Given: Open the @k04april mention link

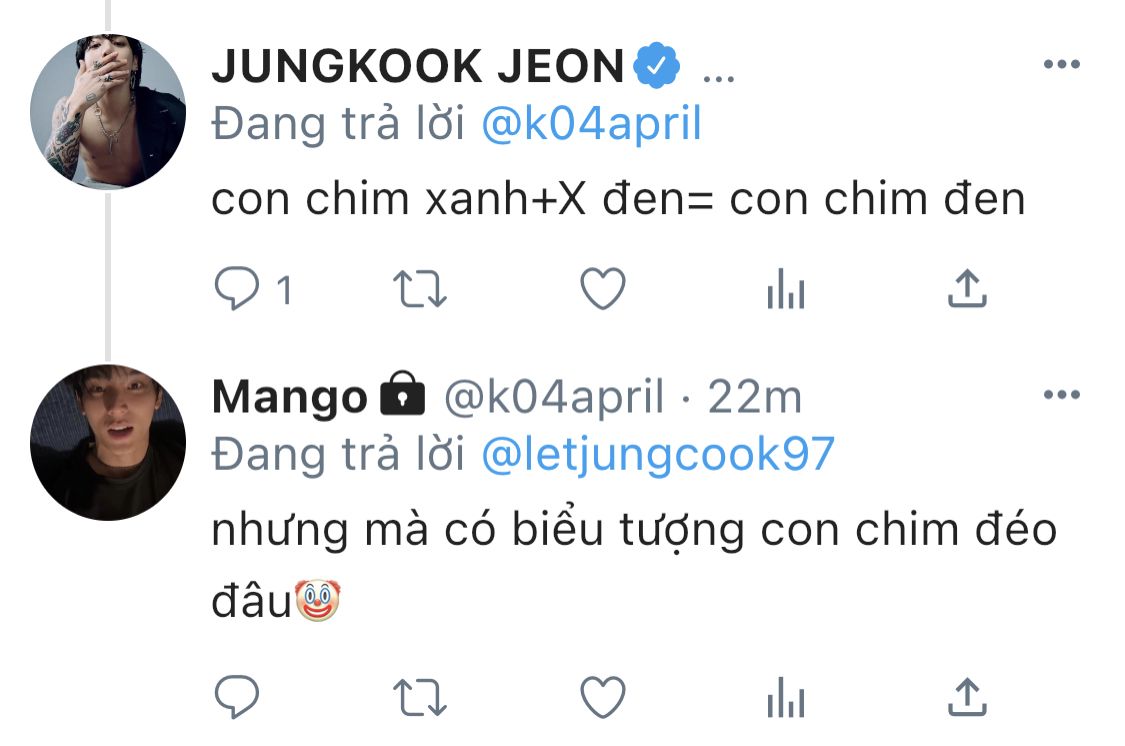Looking at the screenshot, I should point(591,123).
